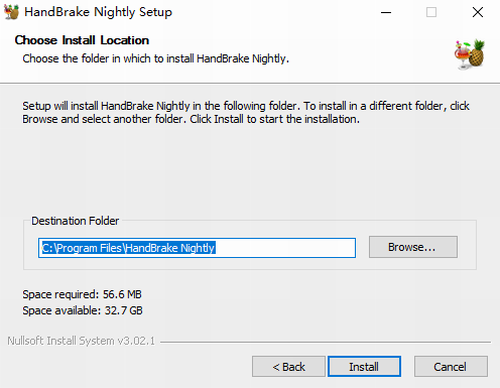Click the 'Space available: 32.7 GB' text
This screenshot has width=500, height=388.
[x=82, y=311]
